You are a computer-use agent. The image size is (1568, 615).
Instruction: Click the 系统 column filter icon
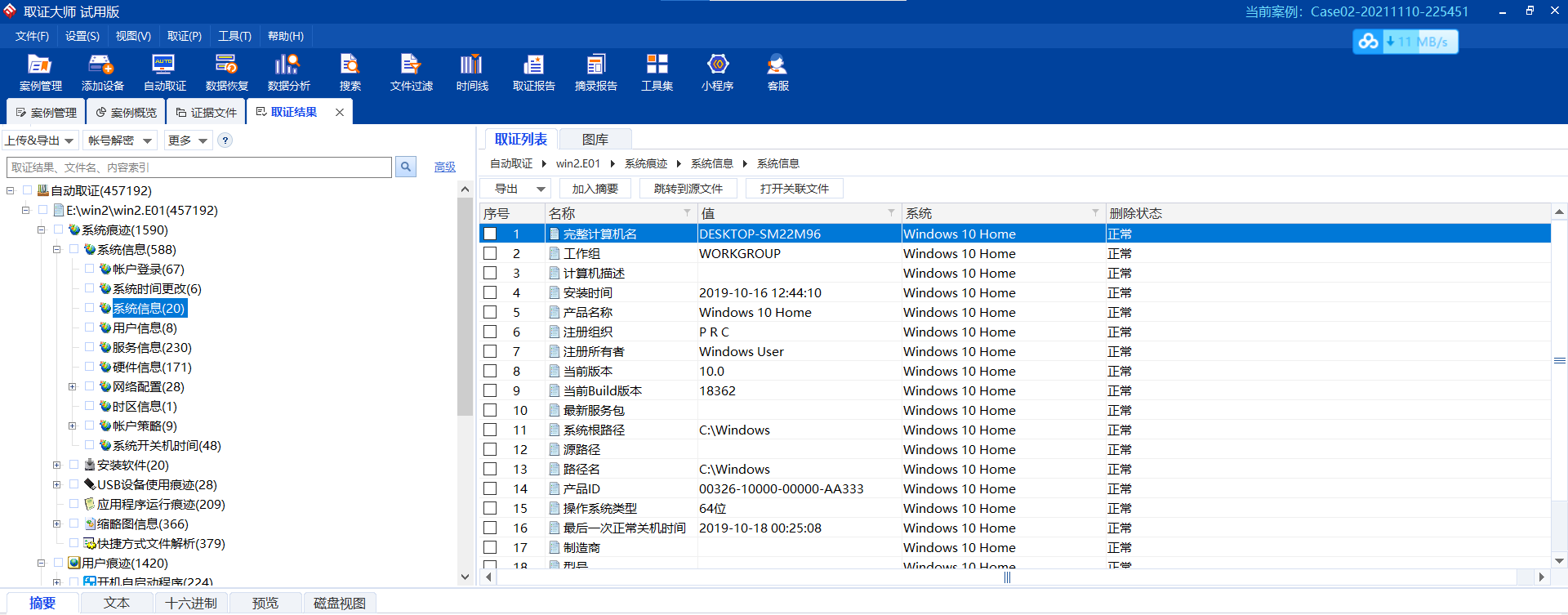tap(1095, 213)
